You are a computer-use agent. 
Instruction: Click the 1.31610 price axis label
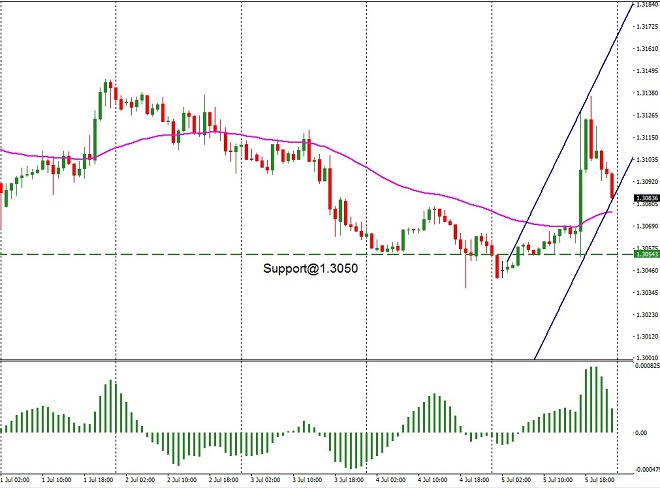click(647, 49)
